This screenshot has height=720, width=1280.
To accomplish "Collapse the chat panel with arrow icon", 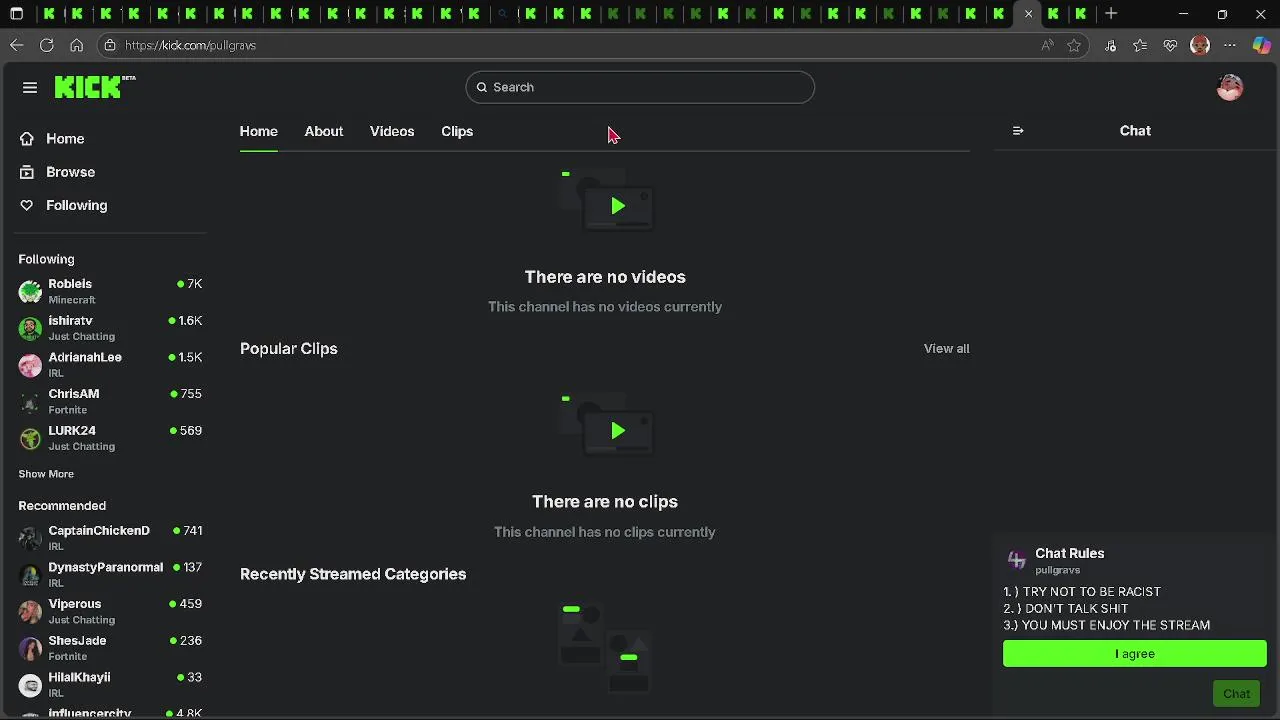I will 1018,131.
